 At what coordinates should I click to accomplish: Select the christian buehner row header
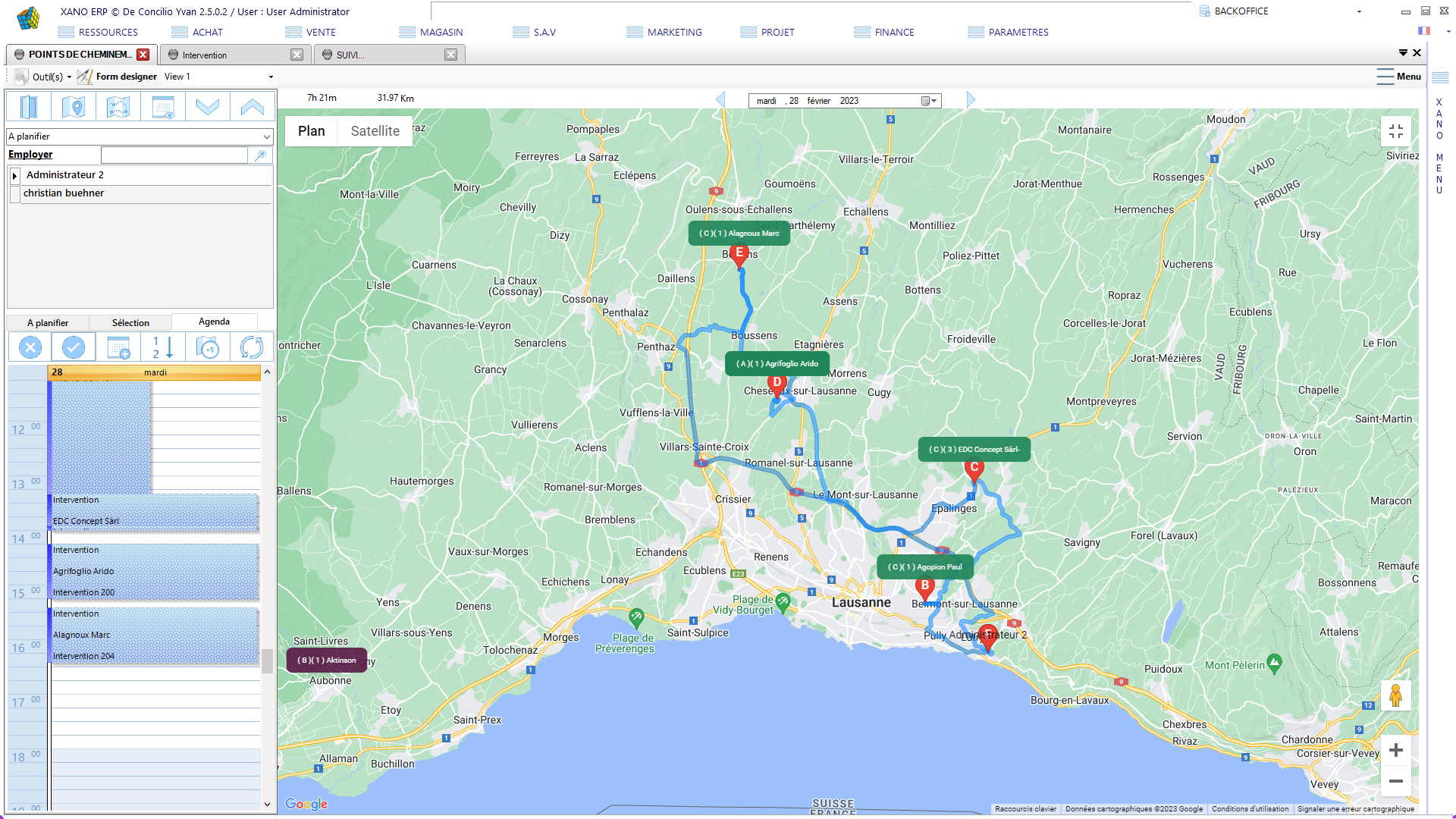[x=14, y=193]
